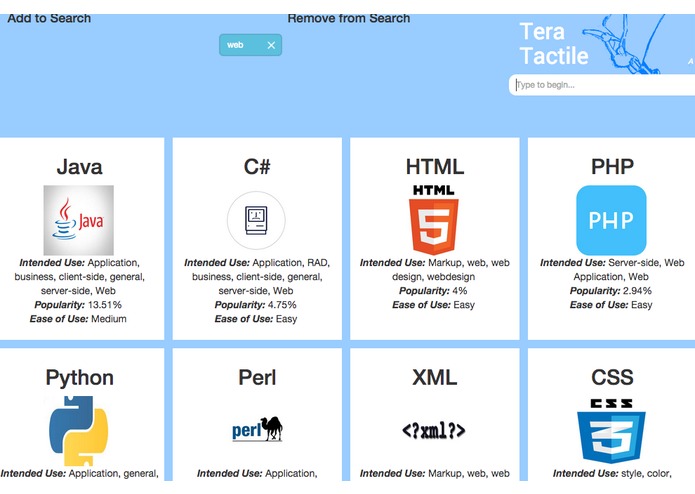Viewport: 695px width, 494px height.
Task: Open the Perl card title
Action: click(257, 378)
